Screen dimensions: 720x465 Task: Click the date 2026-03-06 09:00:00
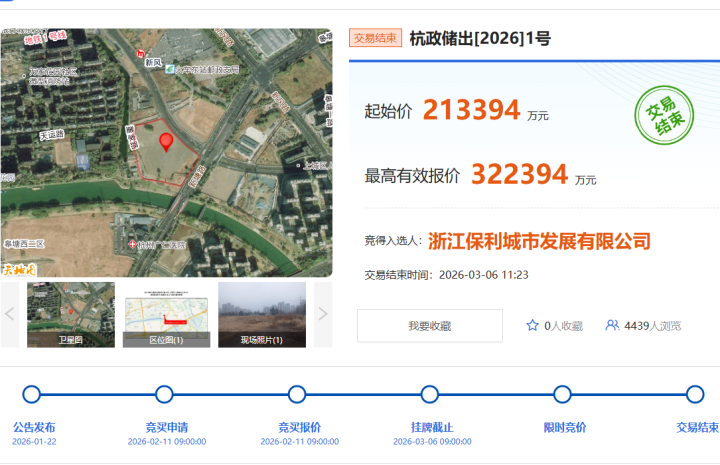pos(432,442)
